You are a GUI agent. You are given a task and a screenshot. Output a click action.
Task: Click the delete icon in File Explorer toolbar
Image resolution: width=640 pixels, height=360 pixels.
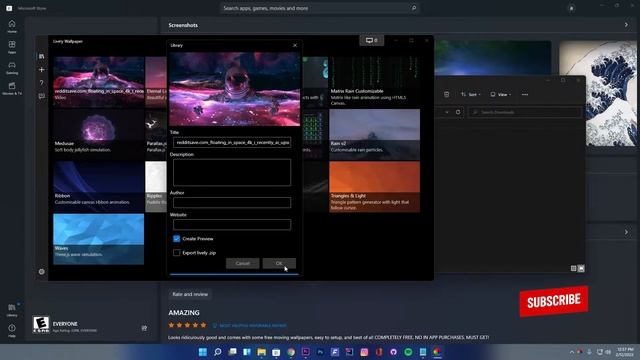[x=447, y=94]
